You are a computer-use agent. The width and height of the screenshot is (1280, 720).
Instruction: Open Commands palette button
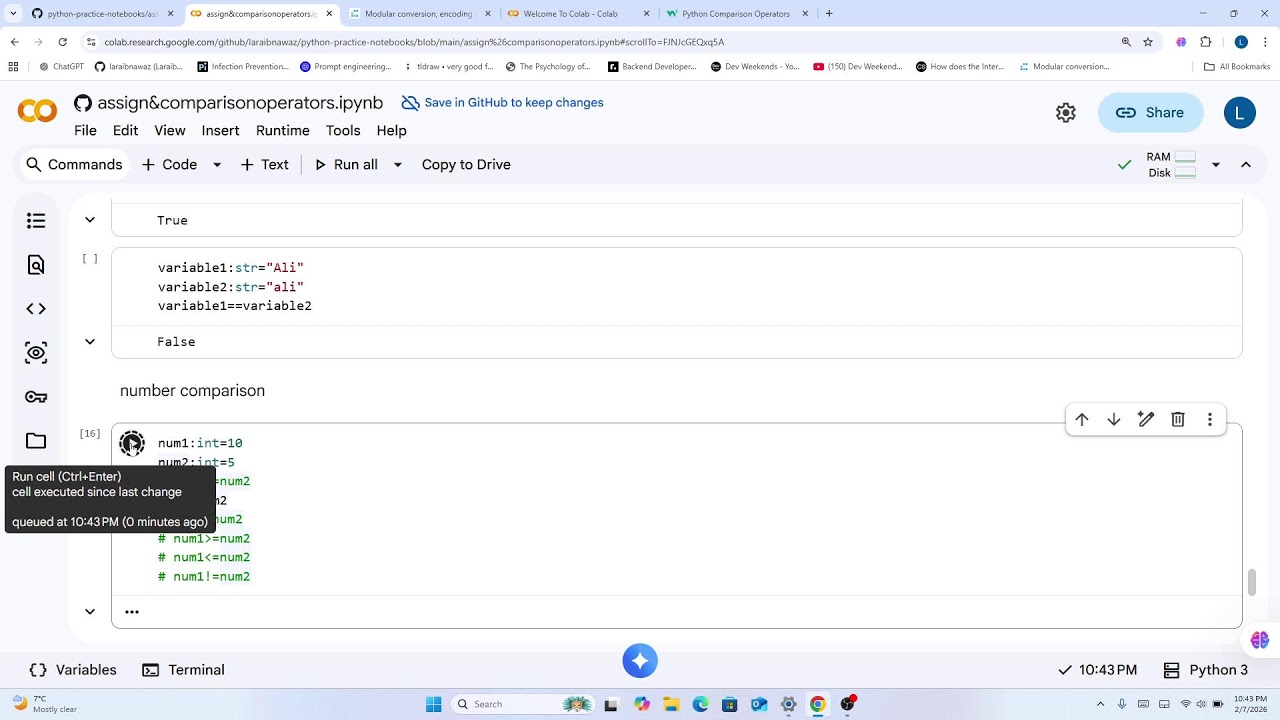tap(74, 165)
